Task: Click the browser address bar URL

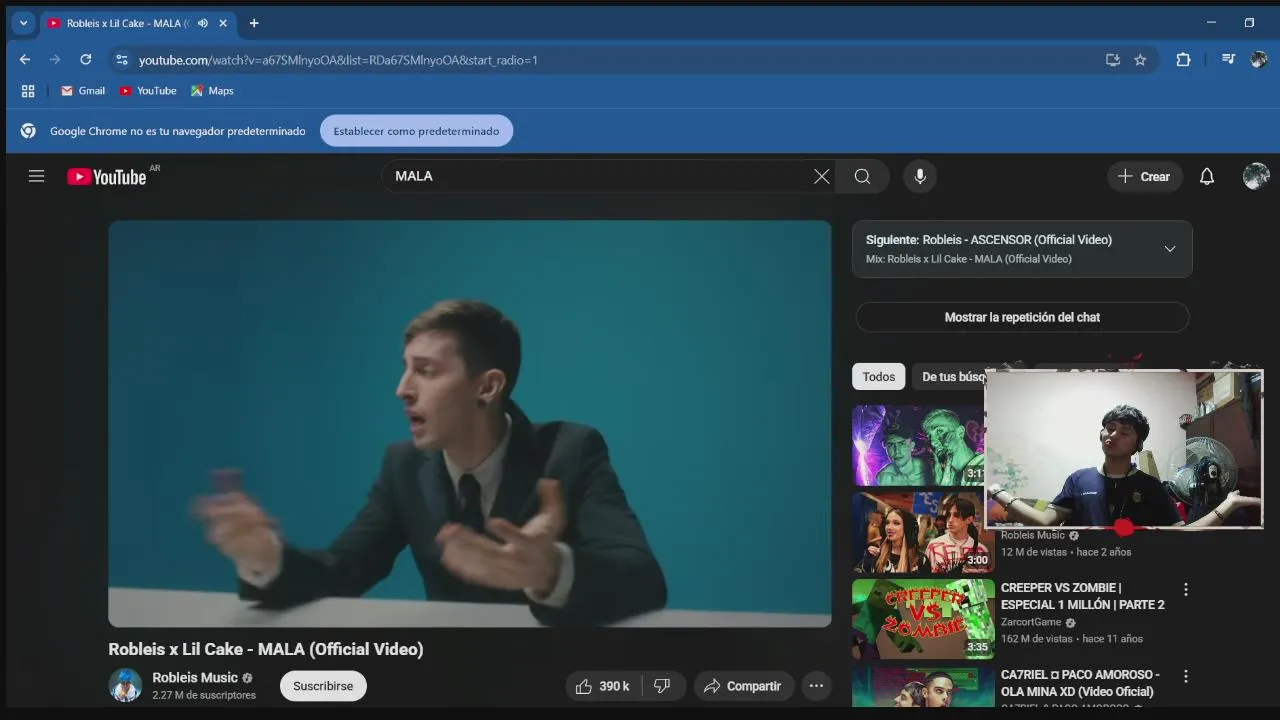Action: tap(338, 60)
